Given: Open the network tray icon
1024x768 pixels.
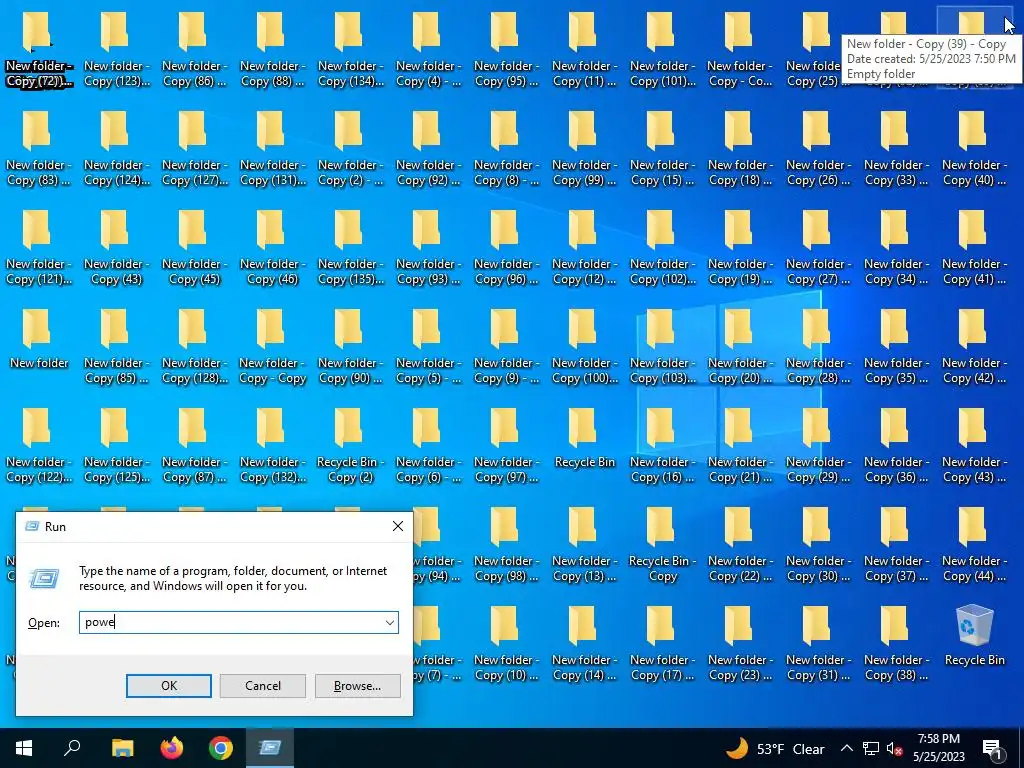Looking at the screenshot, I should coord(871,748).
